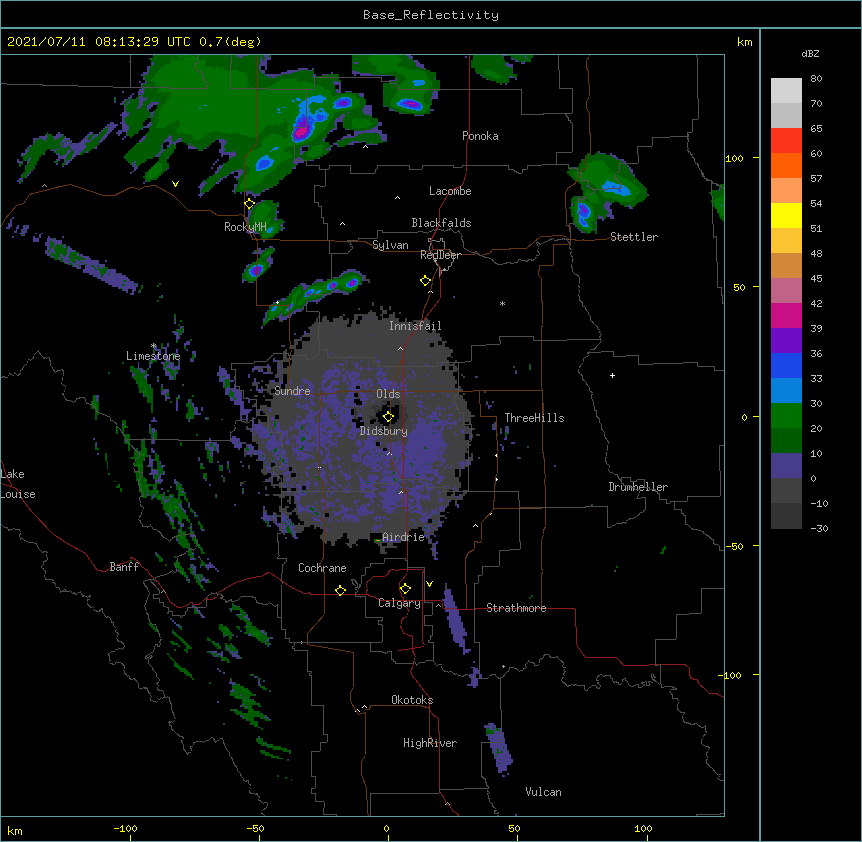Click the Ponoka label
This screenshot has height=842, width=862.
[480, 136]
